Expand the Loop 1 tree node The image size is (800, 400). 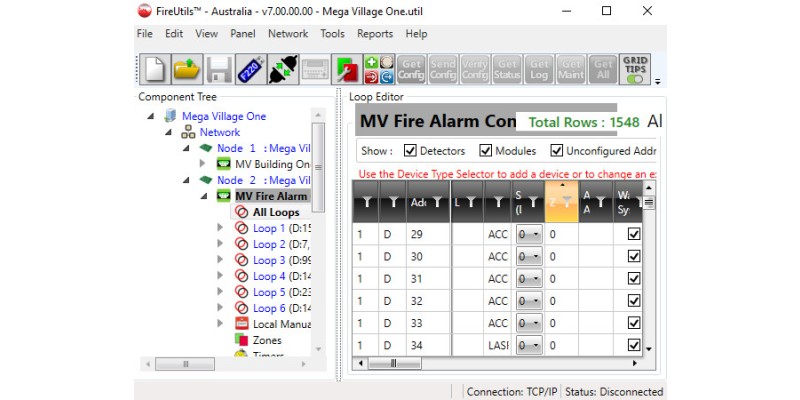tap(220, 228)
